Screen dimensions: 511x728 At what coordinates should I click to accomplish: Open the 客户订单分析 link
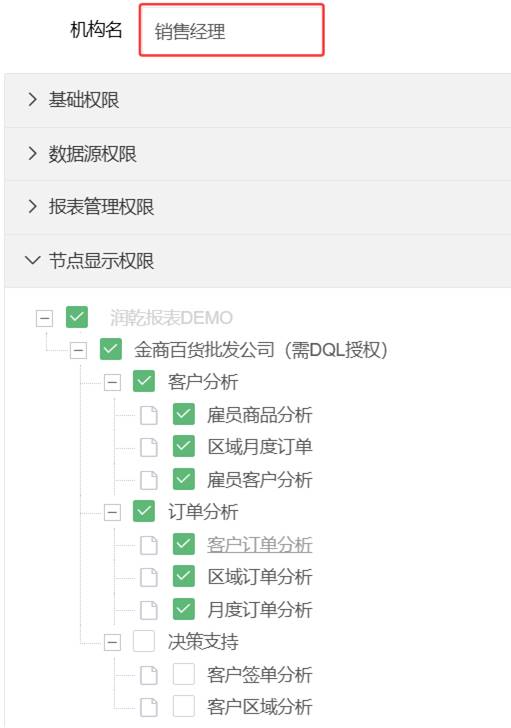(x=259, y=545)
